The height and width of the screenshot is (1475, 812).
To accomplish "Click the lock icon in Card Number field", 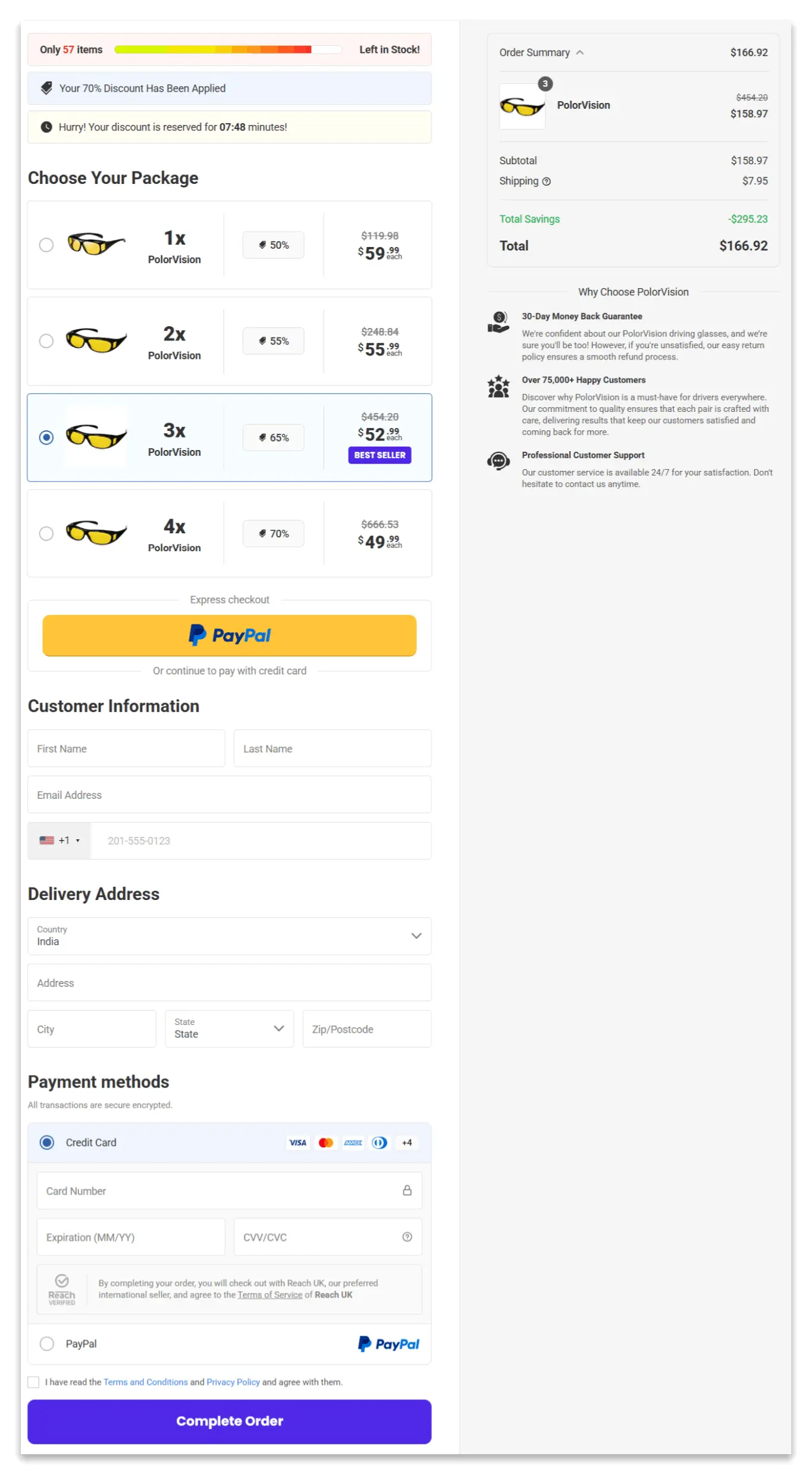I will click(407, 1190).
